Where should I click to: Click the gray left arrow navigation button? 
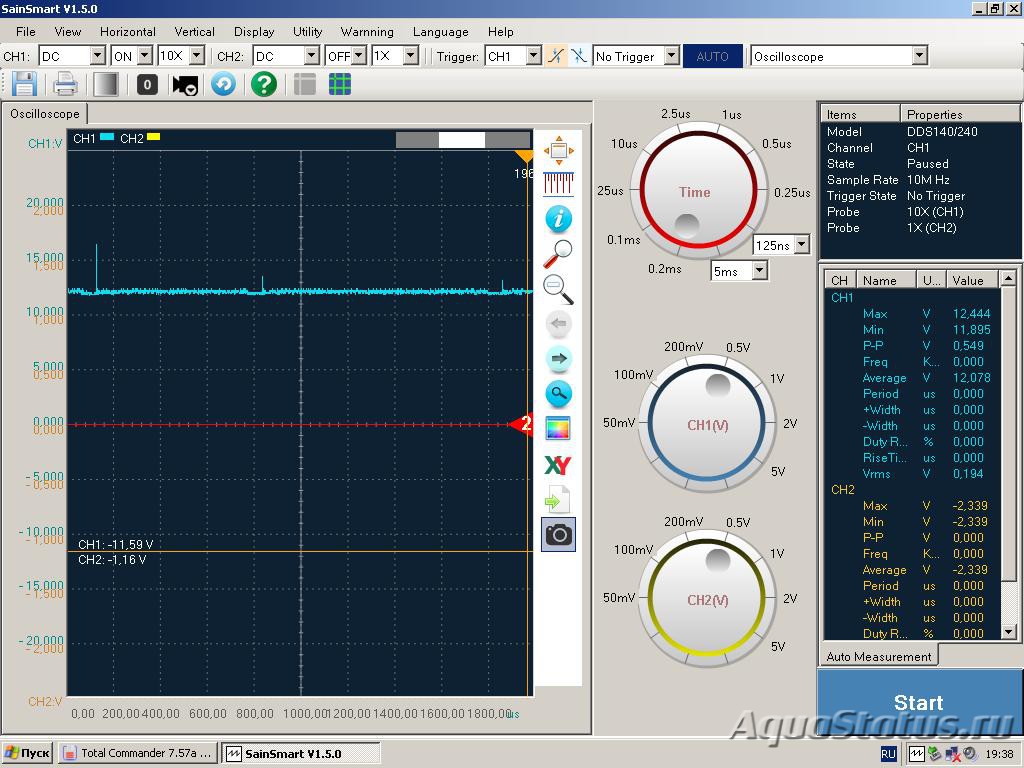(x=558, y=323)
